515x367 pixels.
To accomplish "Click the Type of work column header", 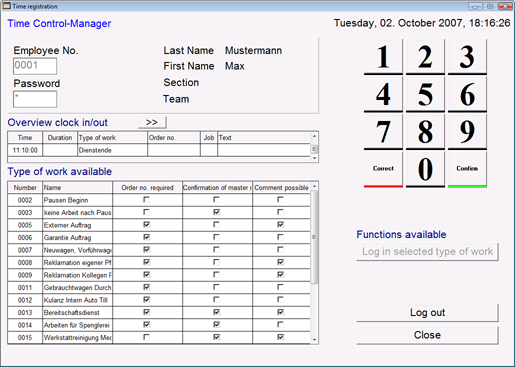I will click(112, 138).
